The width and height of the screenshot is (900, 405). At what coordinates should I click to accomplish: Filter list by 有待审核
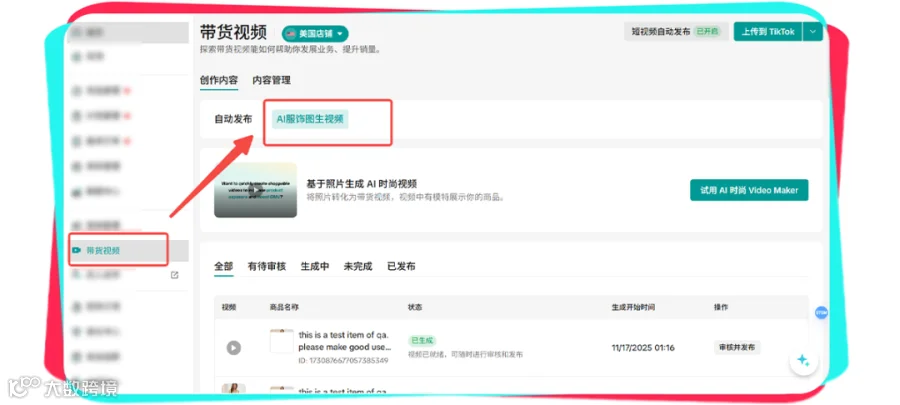(267, 266)
